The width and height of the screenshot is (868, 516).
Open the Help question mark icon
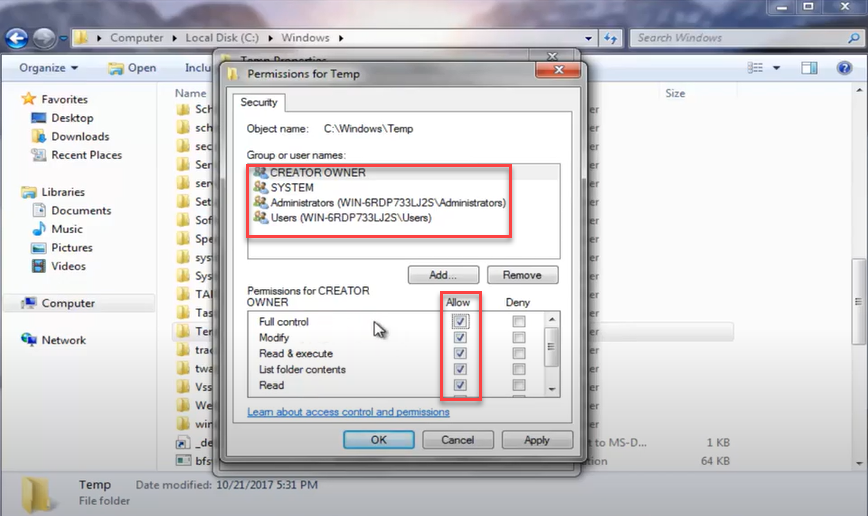tap(844, 68)
